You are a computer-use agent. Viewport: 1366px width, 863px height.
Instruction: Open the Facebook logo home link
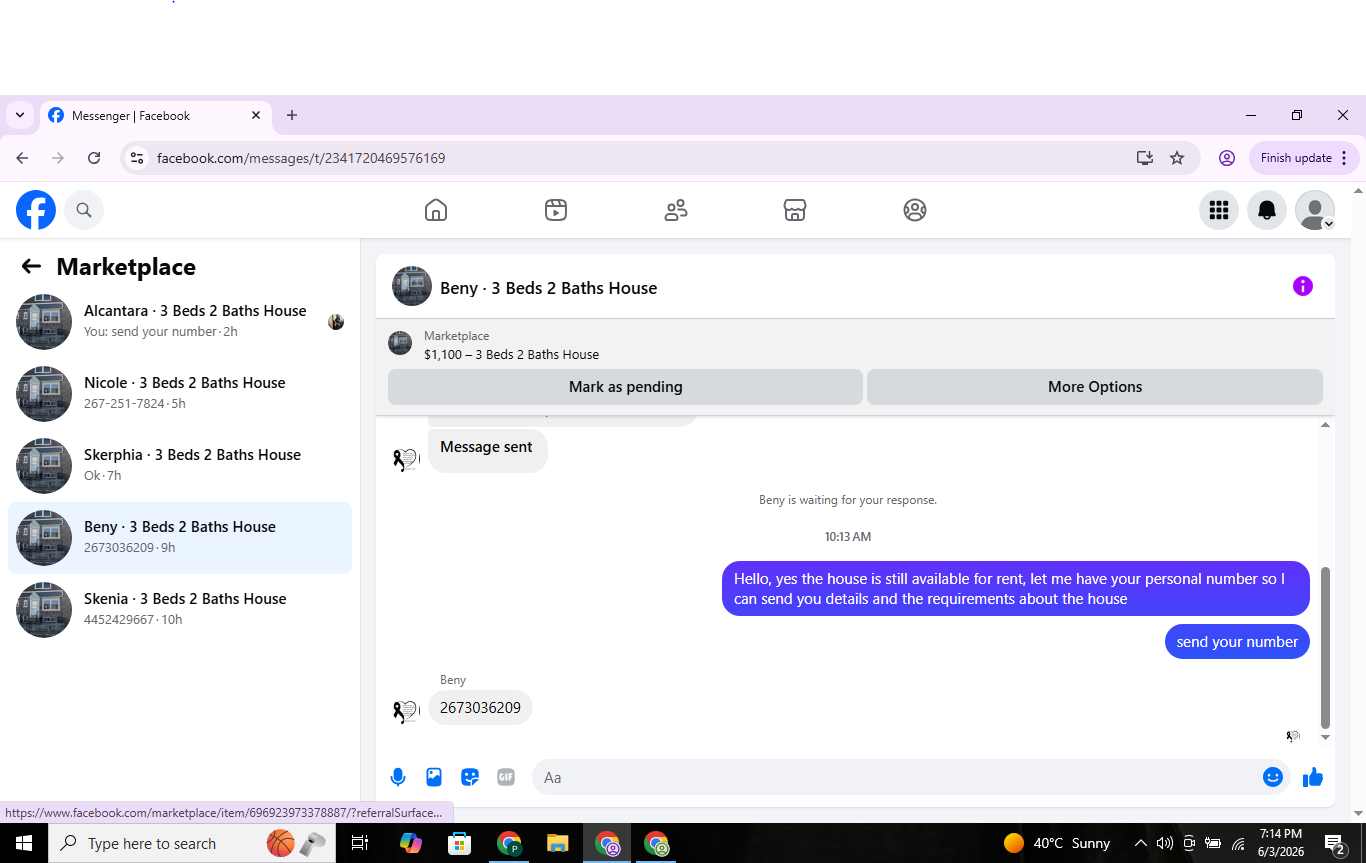36,210
